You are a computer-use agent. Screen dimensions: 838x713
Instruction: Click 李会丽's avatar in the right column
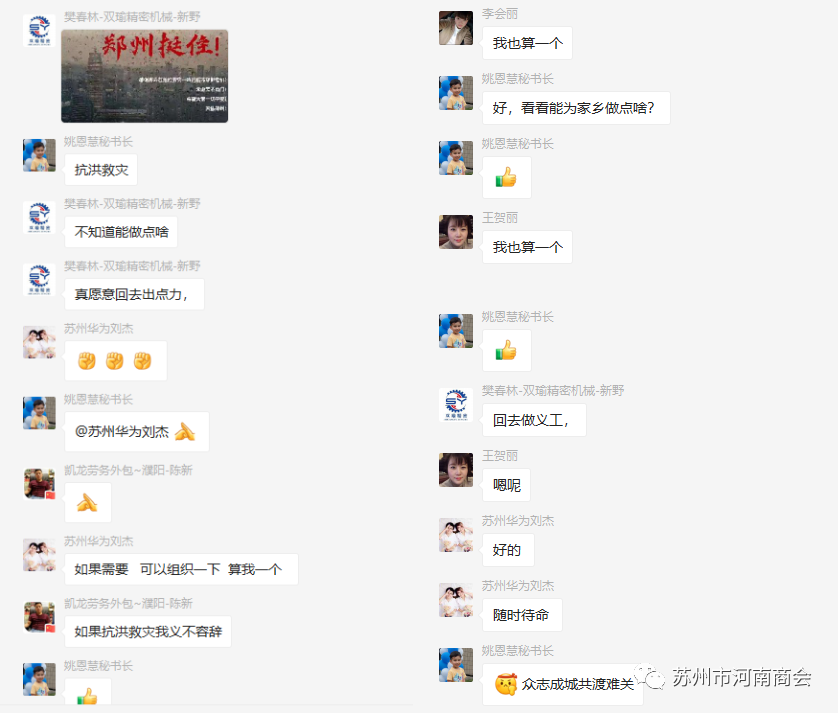click(456, 28)
